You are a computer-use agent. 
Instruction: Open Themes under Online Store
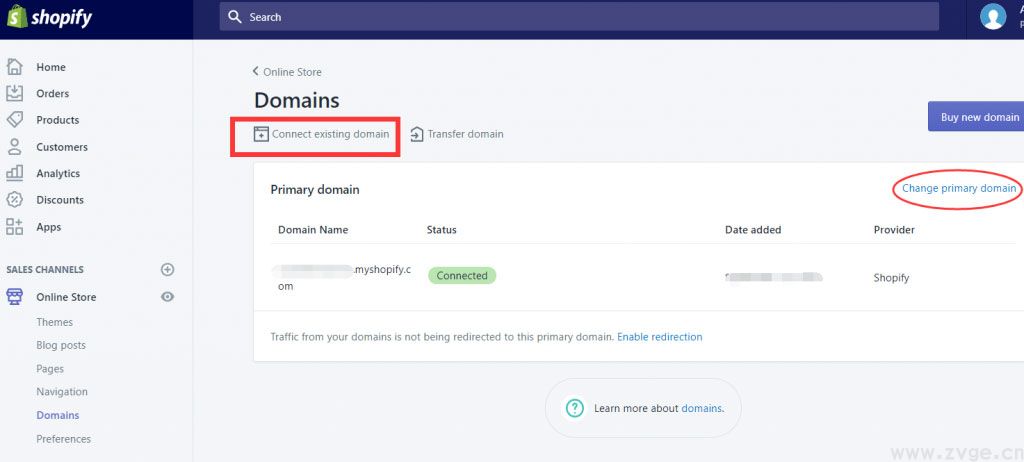coord(54,322)
